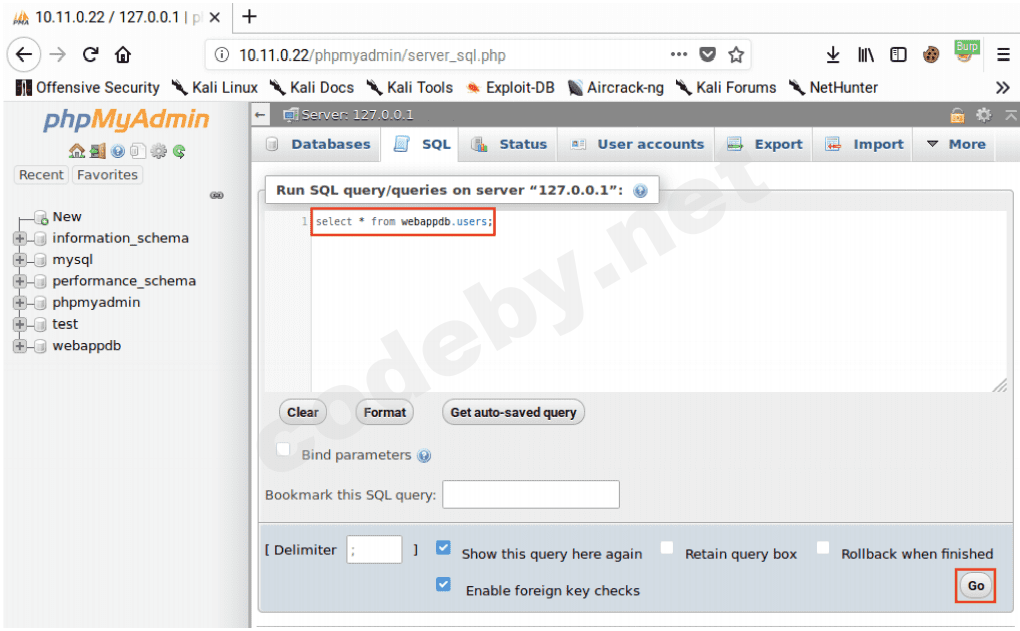Open Exploit-DB bookmark
1020x631 pixels.
pyautogui.click(x=511, y=87)
